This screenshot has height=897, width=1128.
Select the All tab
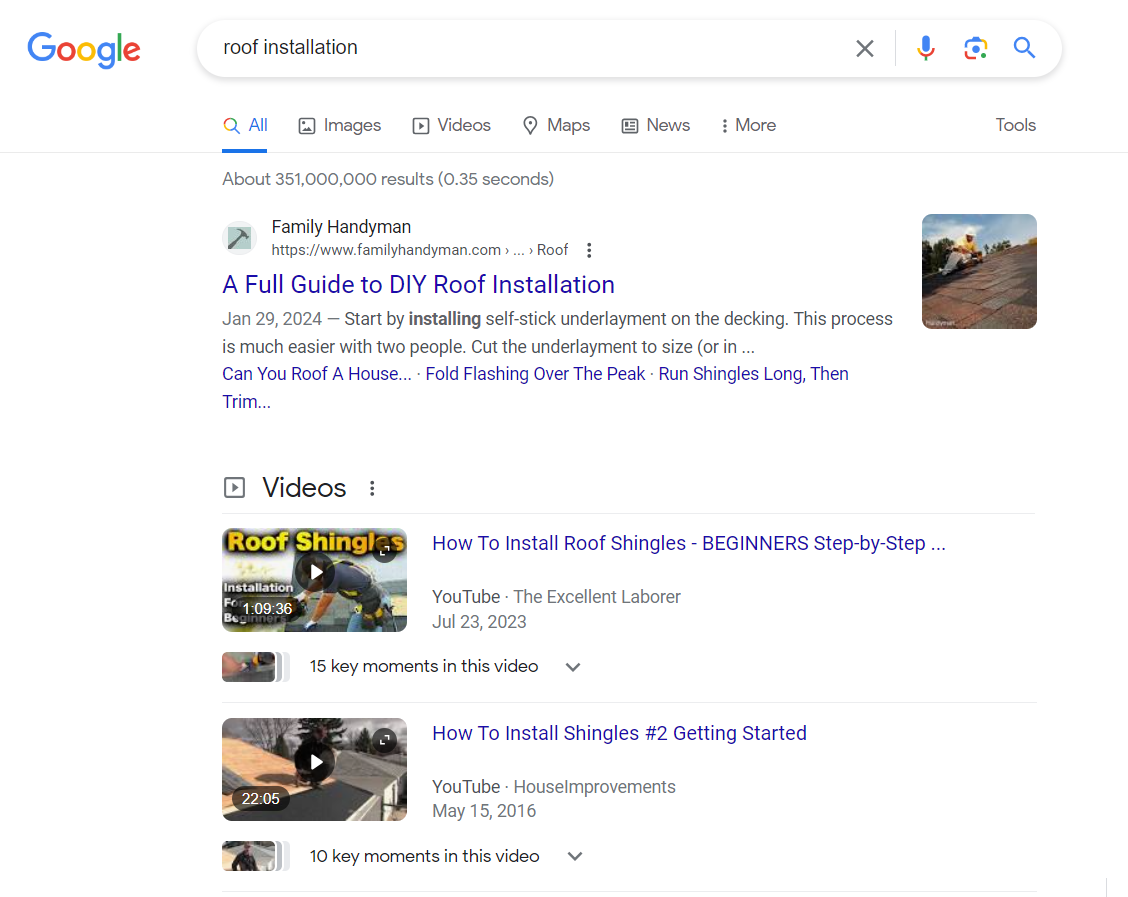click(245, 125)
